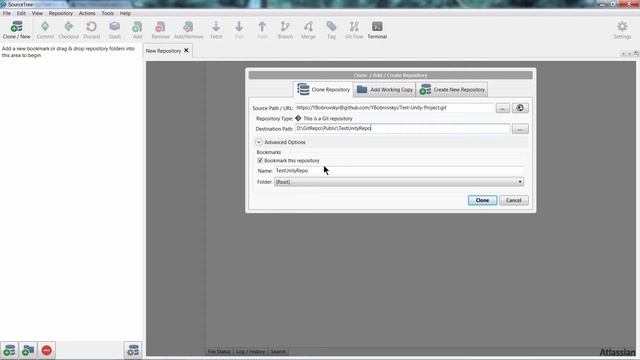The height and width of the screenshot is (360, 640).
Task: Open the Clone / New toolbar button
Action: click(x=16, y=30)
